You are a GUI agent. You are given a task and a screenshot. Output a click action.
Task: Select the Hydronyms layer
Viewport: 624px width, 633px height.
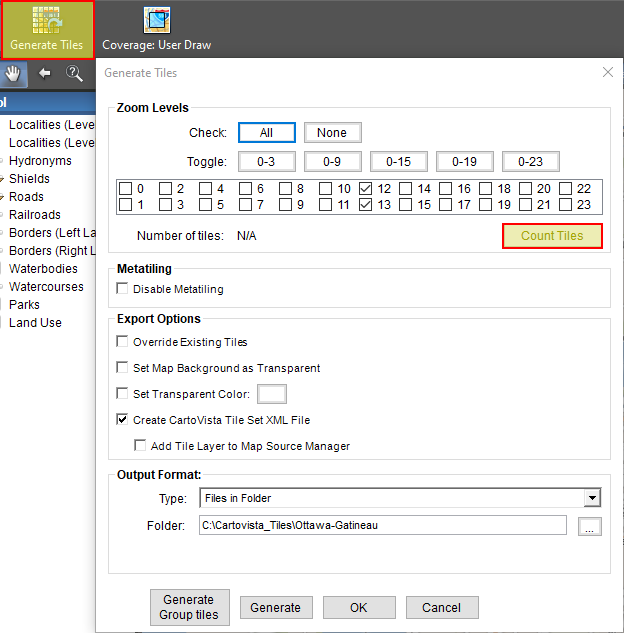coord(40,161)
